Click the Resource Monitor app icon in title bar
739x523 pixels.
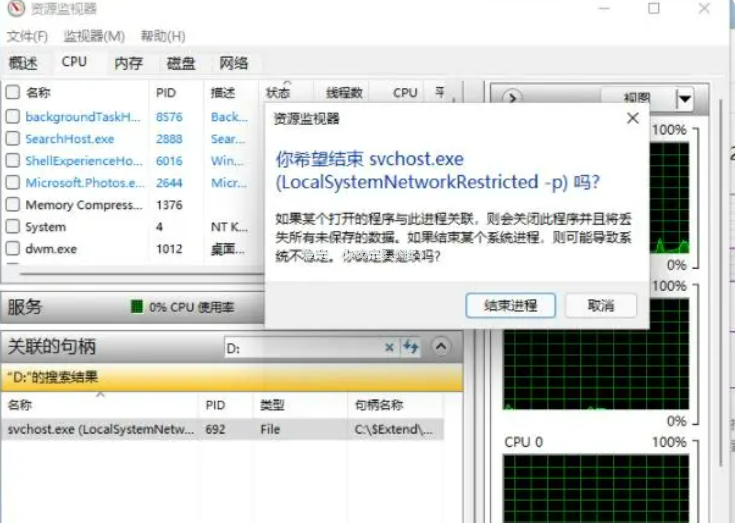pos(12,9)
